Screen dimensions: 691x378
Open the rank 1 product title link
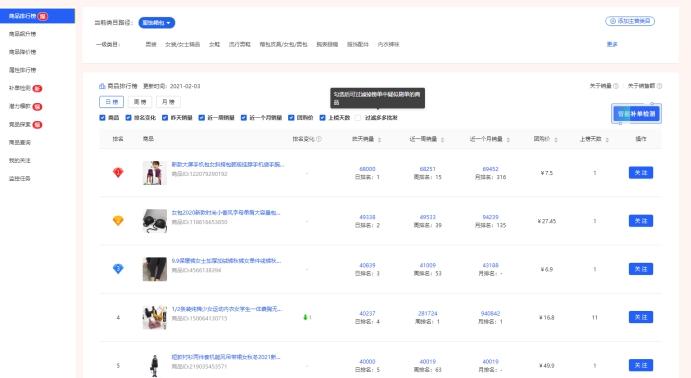click(x=227, y=164)
